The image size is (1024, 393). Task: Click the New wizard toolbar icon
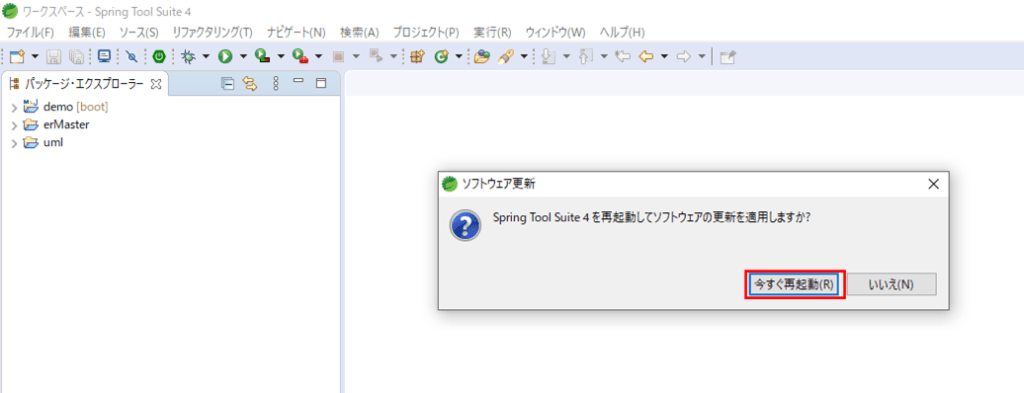17,57
